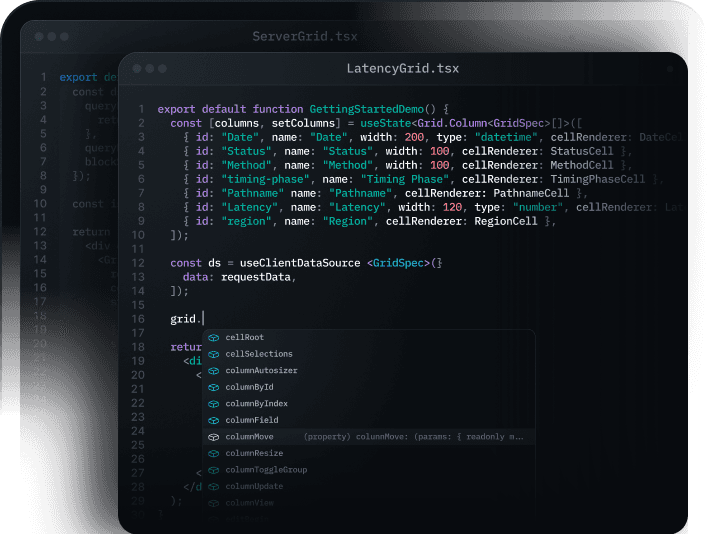This screenshot has width=708, height=554.
Task: Select cellSelections autocomplete suggestion
Action: coord(369,354)
